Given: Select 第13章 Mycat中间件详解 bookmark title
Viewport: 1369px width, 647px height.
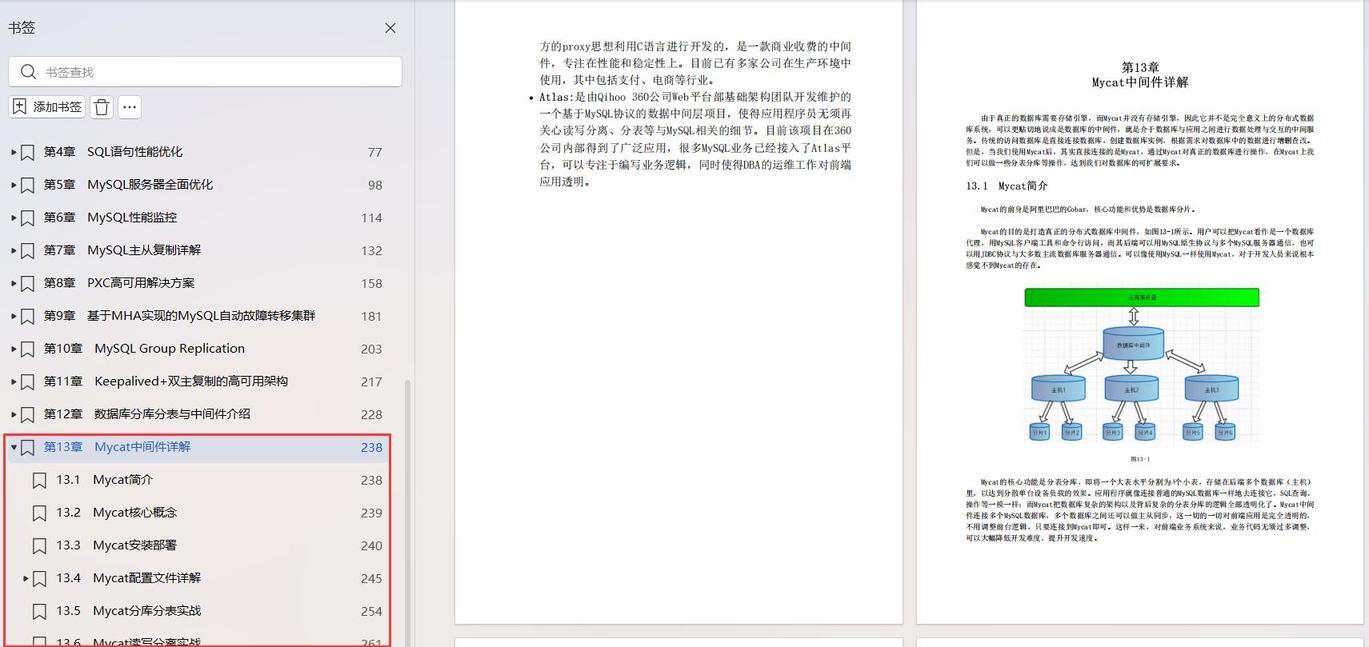Looking at the screenshot, I should (117, 447).
